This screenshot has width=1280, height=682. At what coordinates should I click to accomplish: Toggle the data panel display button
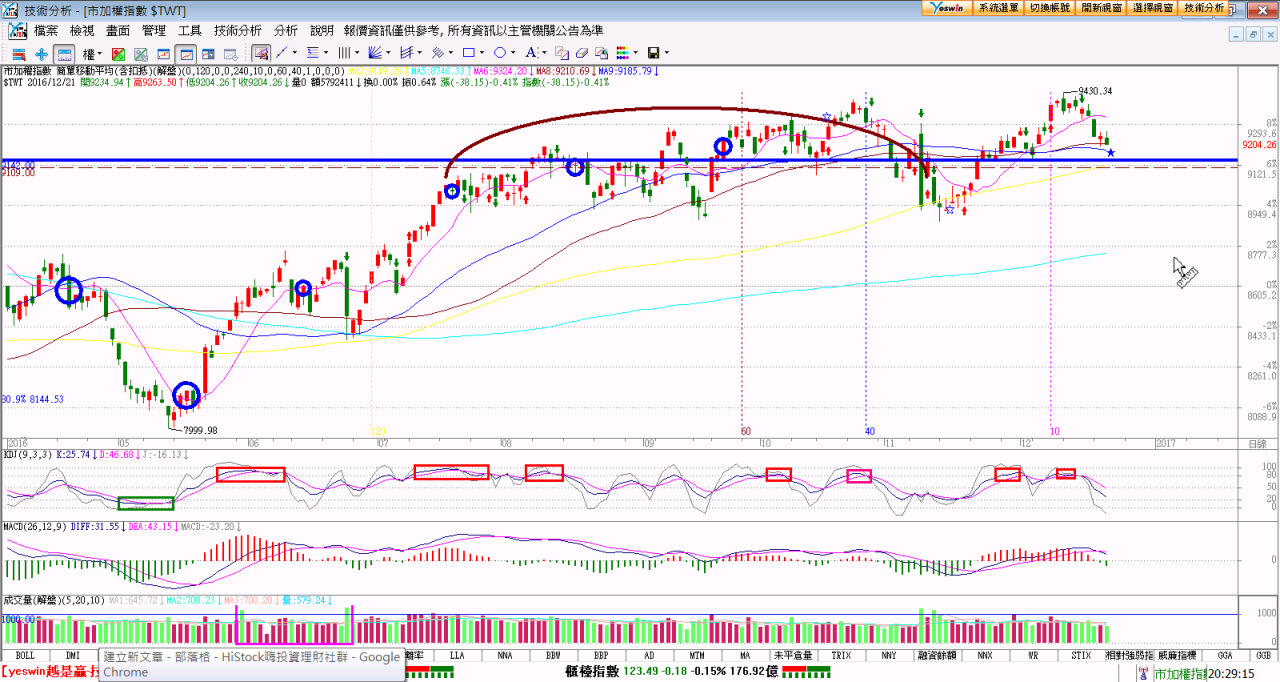[x=64, y=53]
